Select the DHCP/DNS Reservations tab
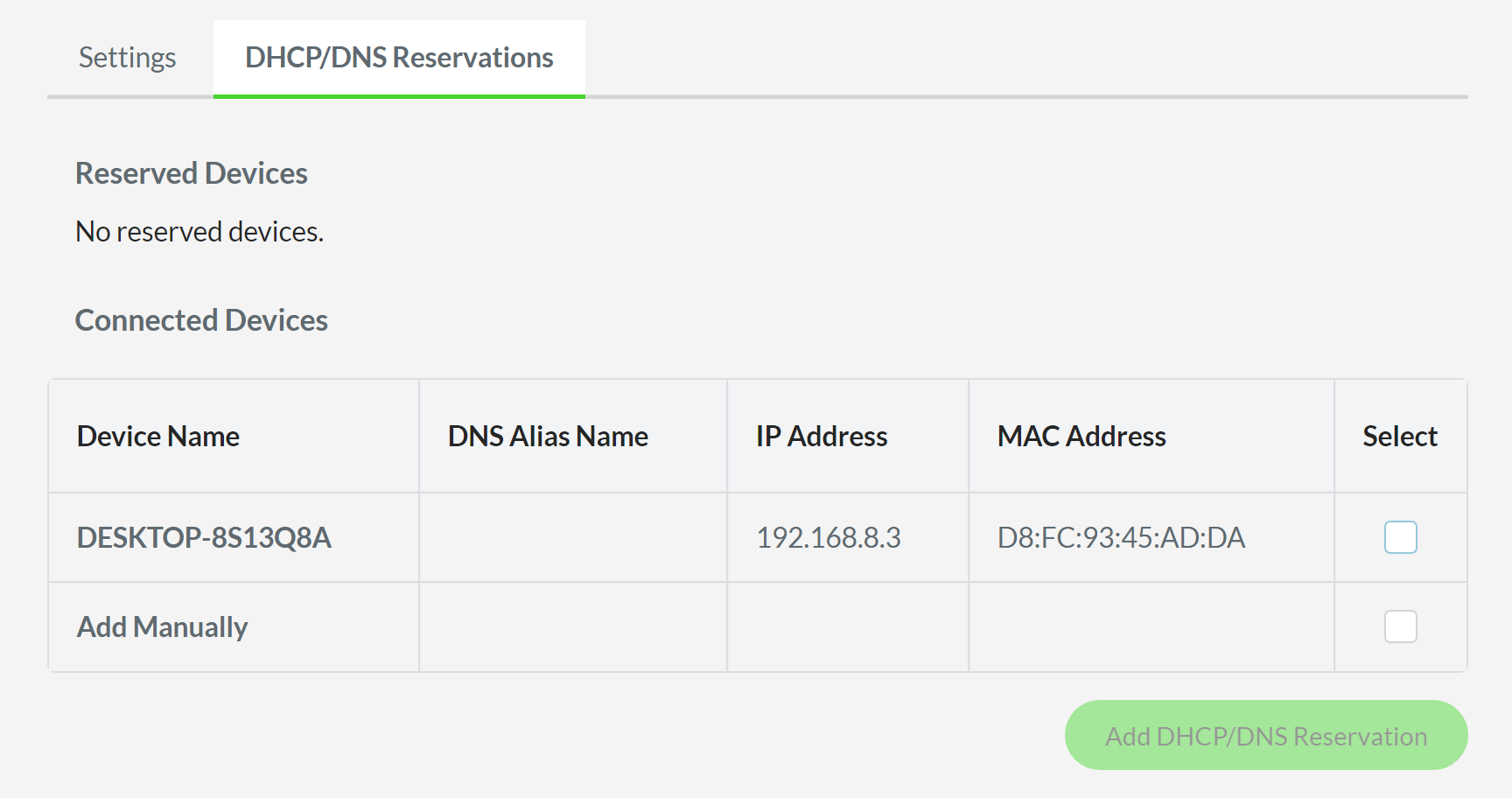This screenshot has height=798, width=1512. pos(399,57)
